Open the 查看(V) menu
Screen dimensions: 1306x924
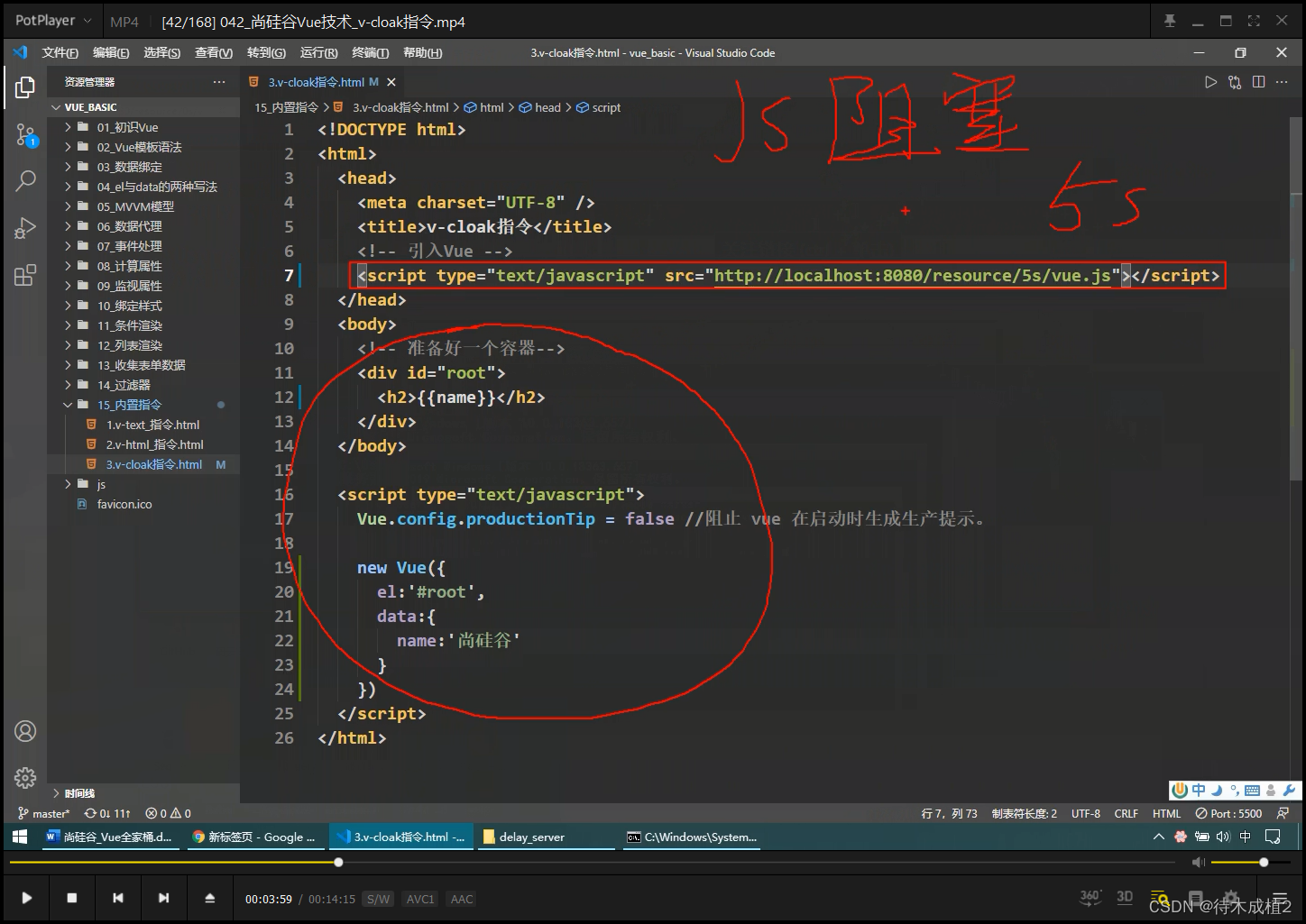pyautogui.click(x=214, y=53)
